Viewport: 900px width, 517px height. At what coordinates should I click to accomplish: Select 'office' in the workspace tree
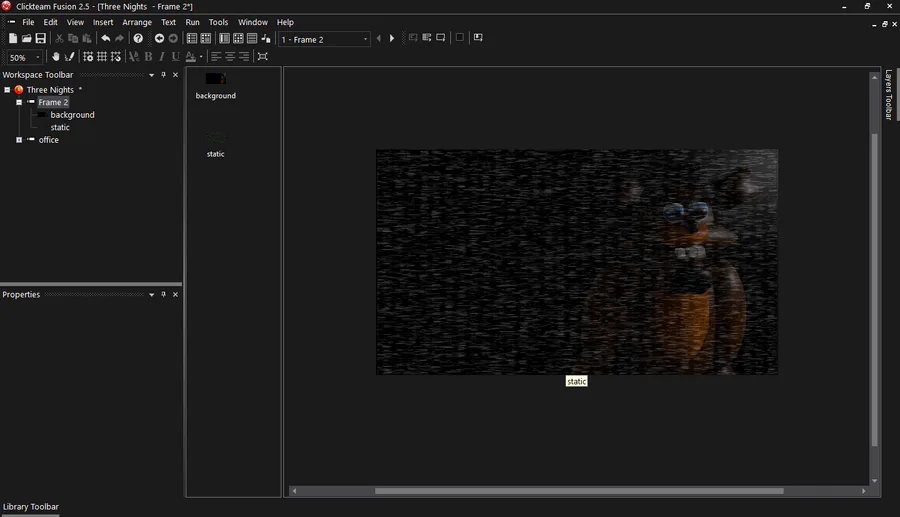(48, 140)
